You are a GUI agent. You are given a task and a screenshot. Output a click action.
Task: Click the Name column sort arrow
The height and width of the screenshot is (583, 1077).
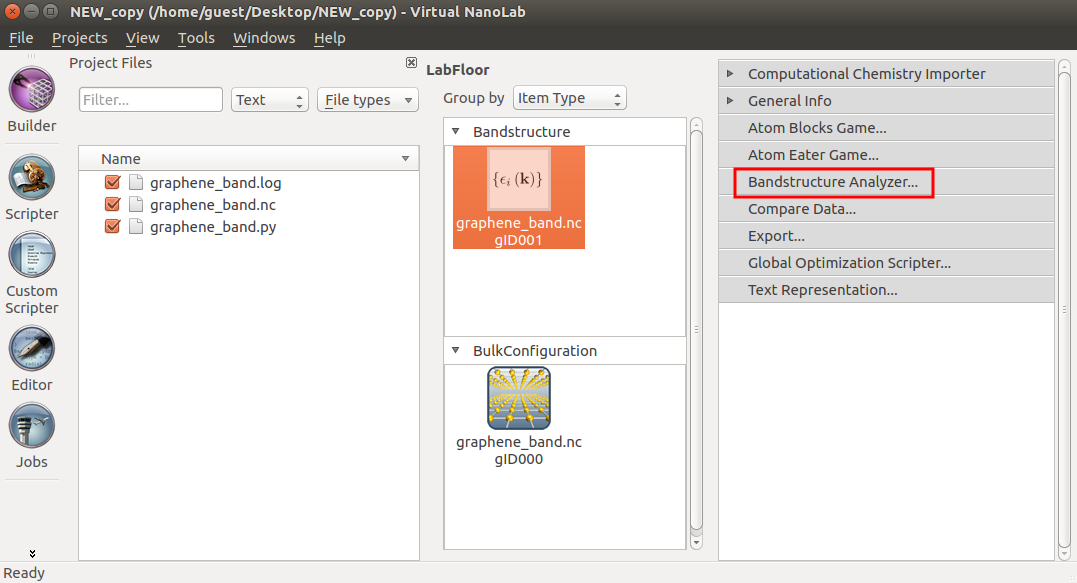pos(405,159)
